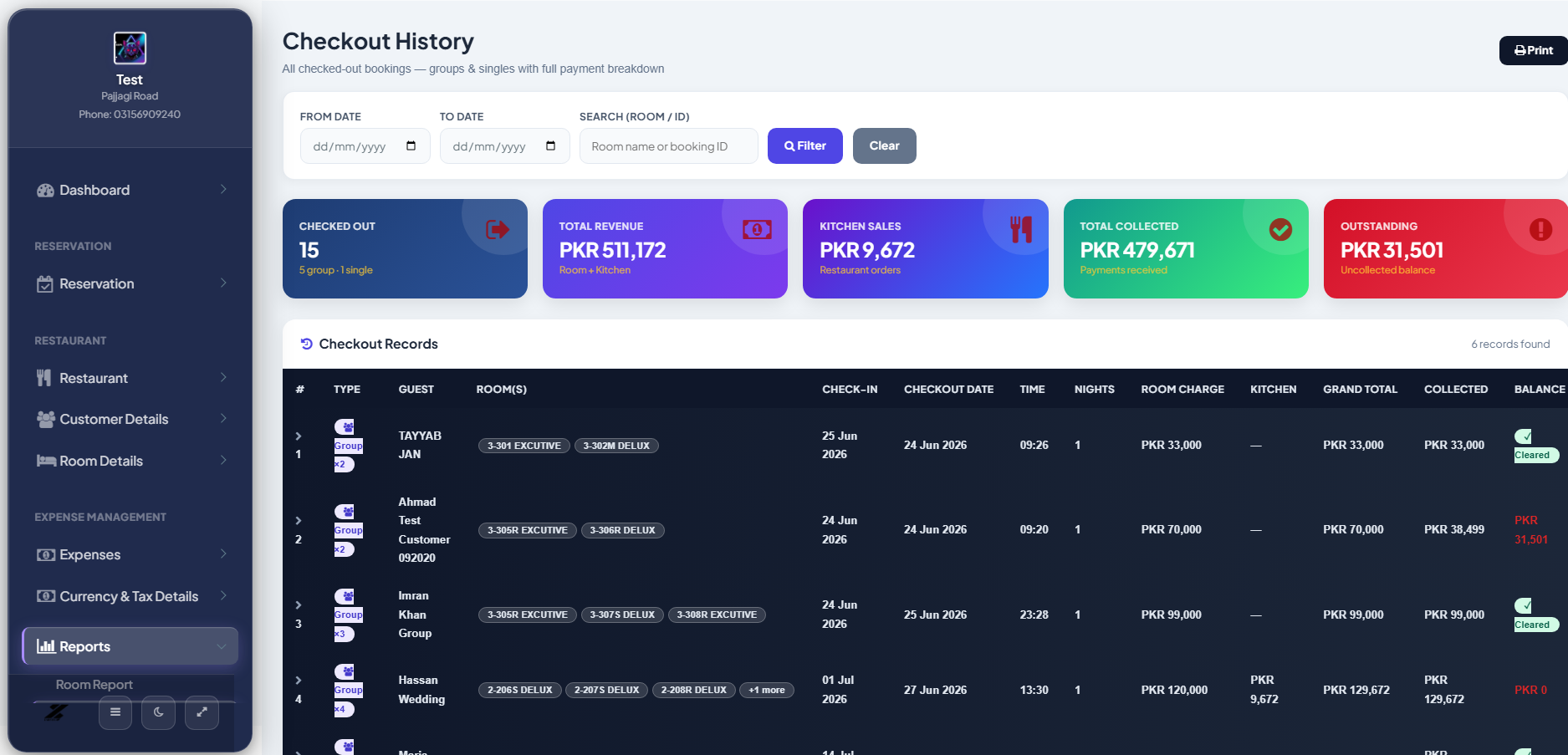Expand the Currency & Tax Details chevron

[x=223, y=596]
